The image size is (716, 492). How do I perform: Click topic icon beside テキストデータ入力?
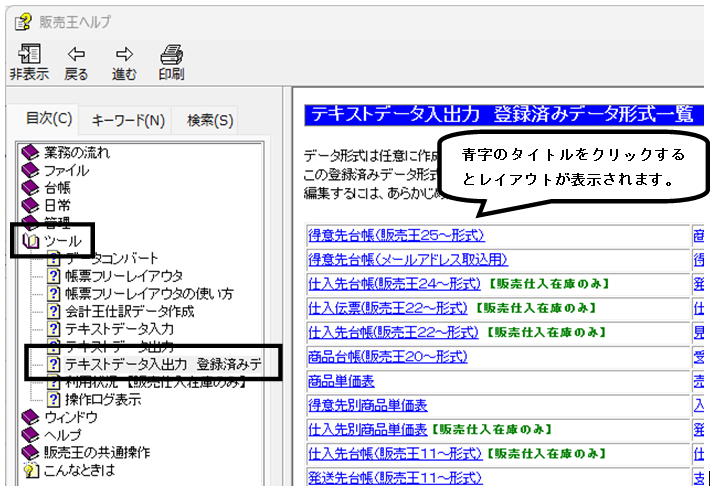(53, 329)
